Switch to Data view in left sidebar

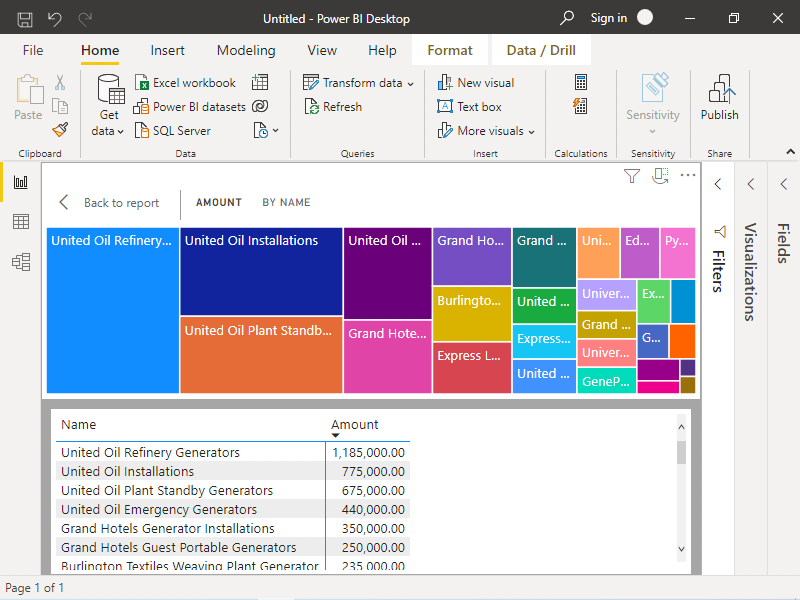click(x=21, y=222)
